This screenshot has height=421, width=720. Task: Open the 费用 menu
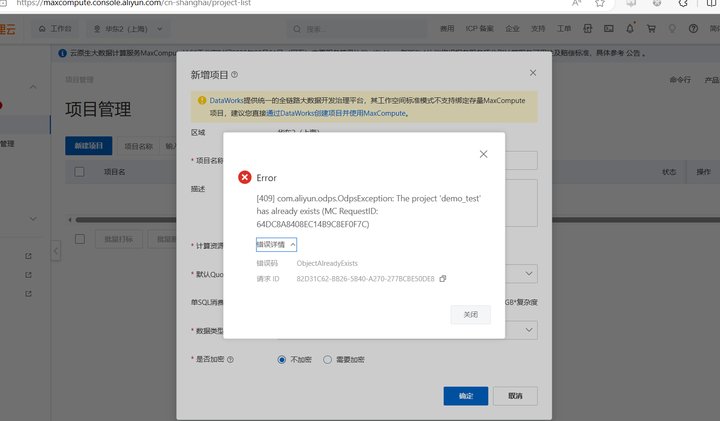click(447, 28)
